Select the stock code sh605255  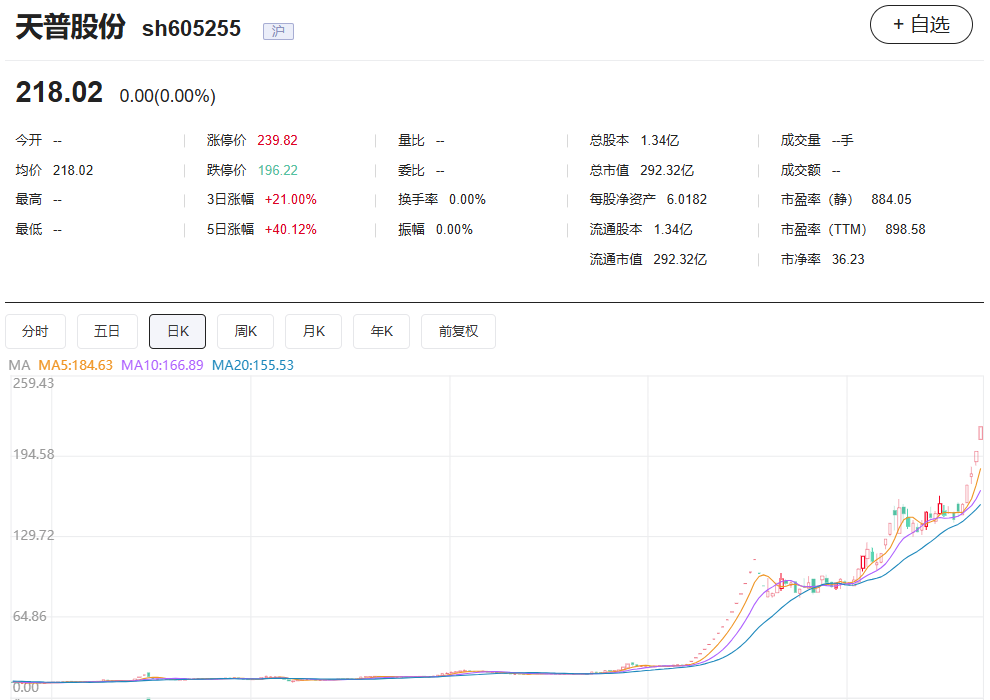pyautogui.click(x=191, y=29)
